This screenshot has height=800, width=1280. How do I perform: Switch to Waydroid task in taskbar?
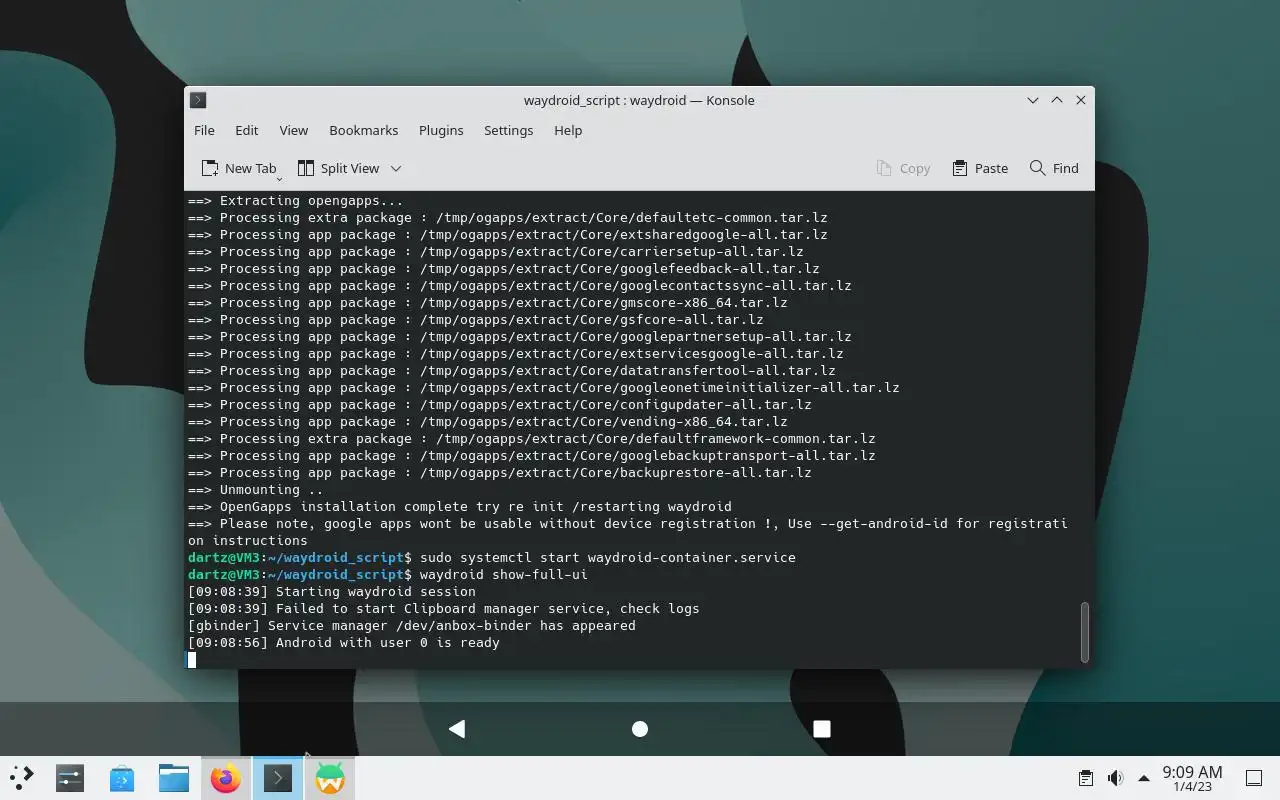point(329,777)
